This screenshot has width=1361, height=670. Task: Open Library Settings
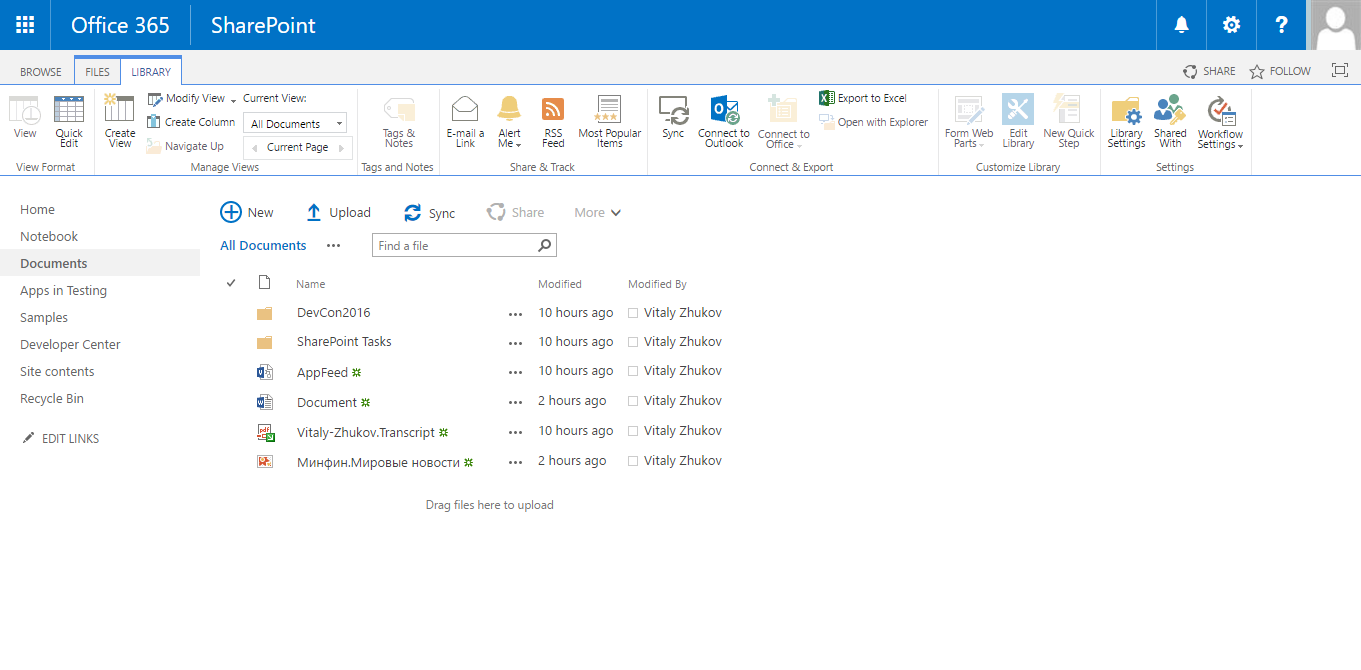[1126, 122]
